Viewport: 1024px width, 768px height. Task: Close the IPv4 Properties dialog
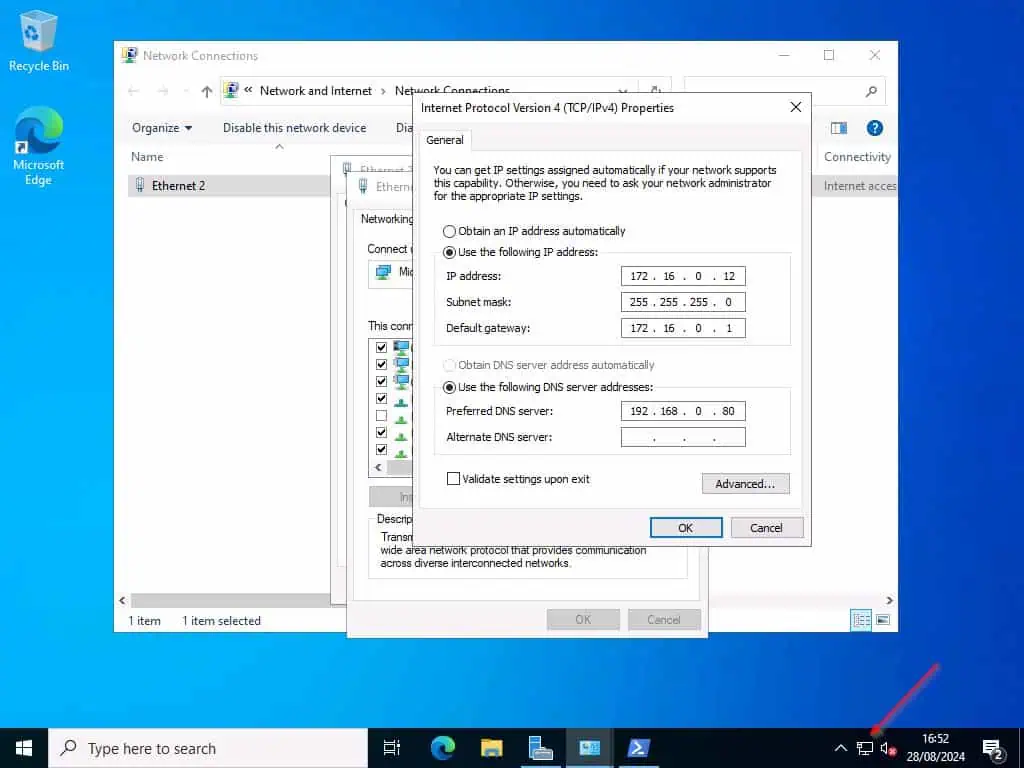[x=795, y=107]
